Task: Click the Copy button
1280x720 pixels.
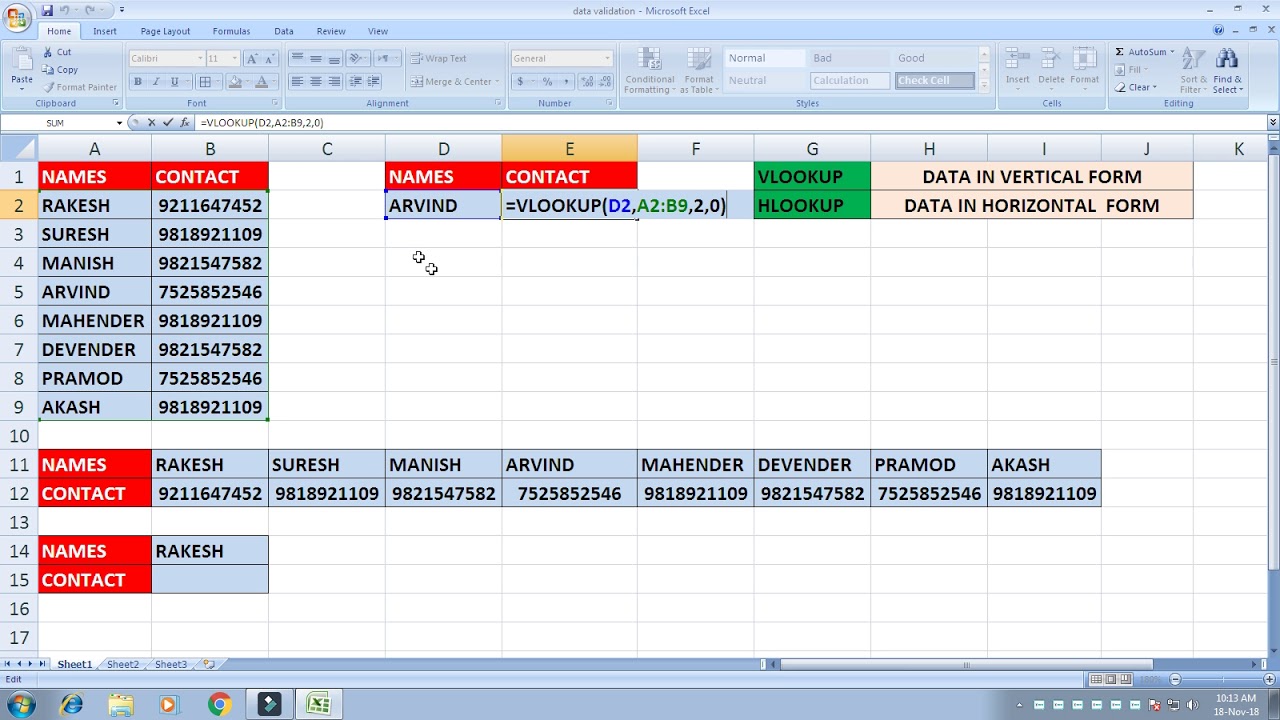Action: point(60,70)
